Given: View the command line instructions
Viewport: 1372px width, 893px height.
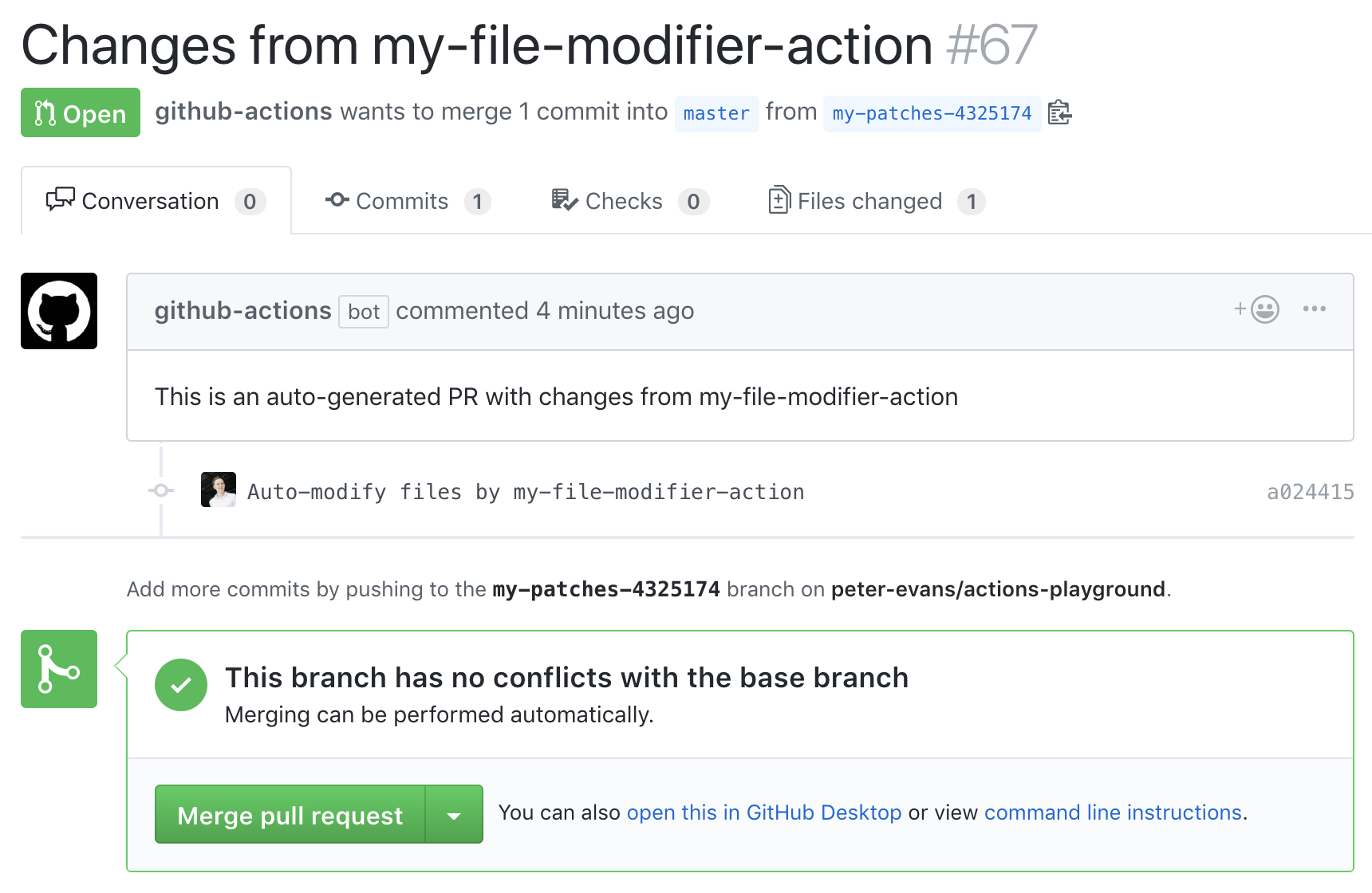Looking at the screenshot, I should [x=1113, y=812].
